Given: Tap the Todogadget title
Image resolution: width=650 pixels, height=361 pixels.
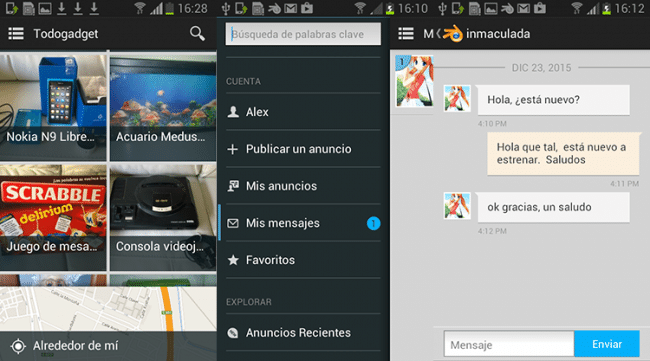Looking at the screenshot, I should (65, 34).
